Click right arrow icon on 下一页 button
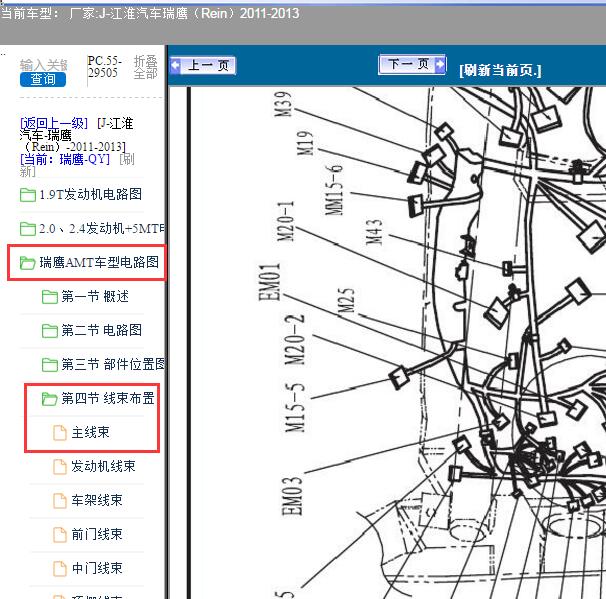This screenshot has height=599, width=606. tap(440, 64)
